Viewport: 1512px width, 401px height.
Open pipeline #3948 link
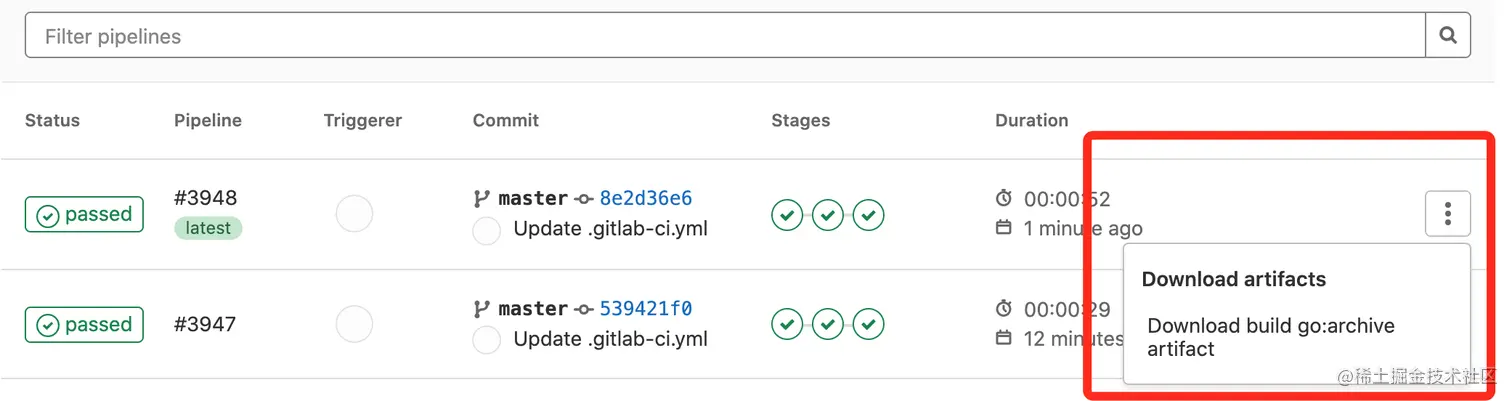click(206, 198)
